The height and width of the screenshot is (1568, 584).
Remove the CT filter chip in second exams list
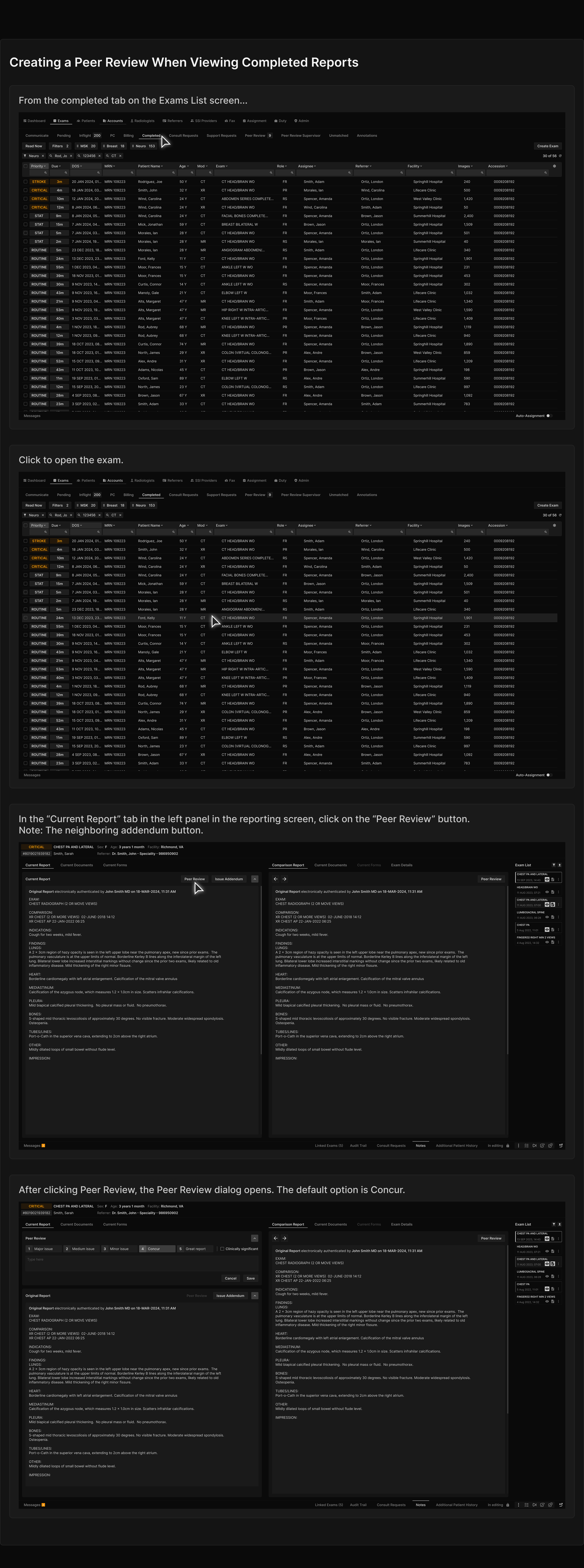point(120,515)
